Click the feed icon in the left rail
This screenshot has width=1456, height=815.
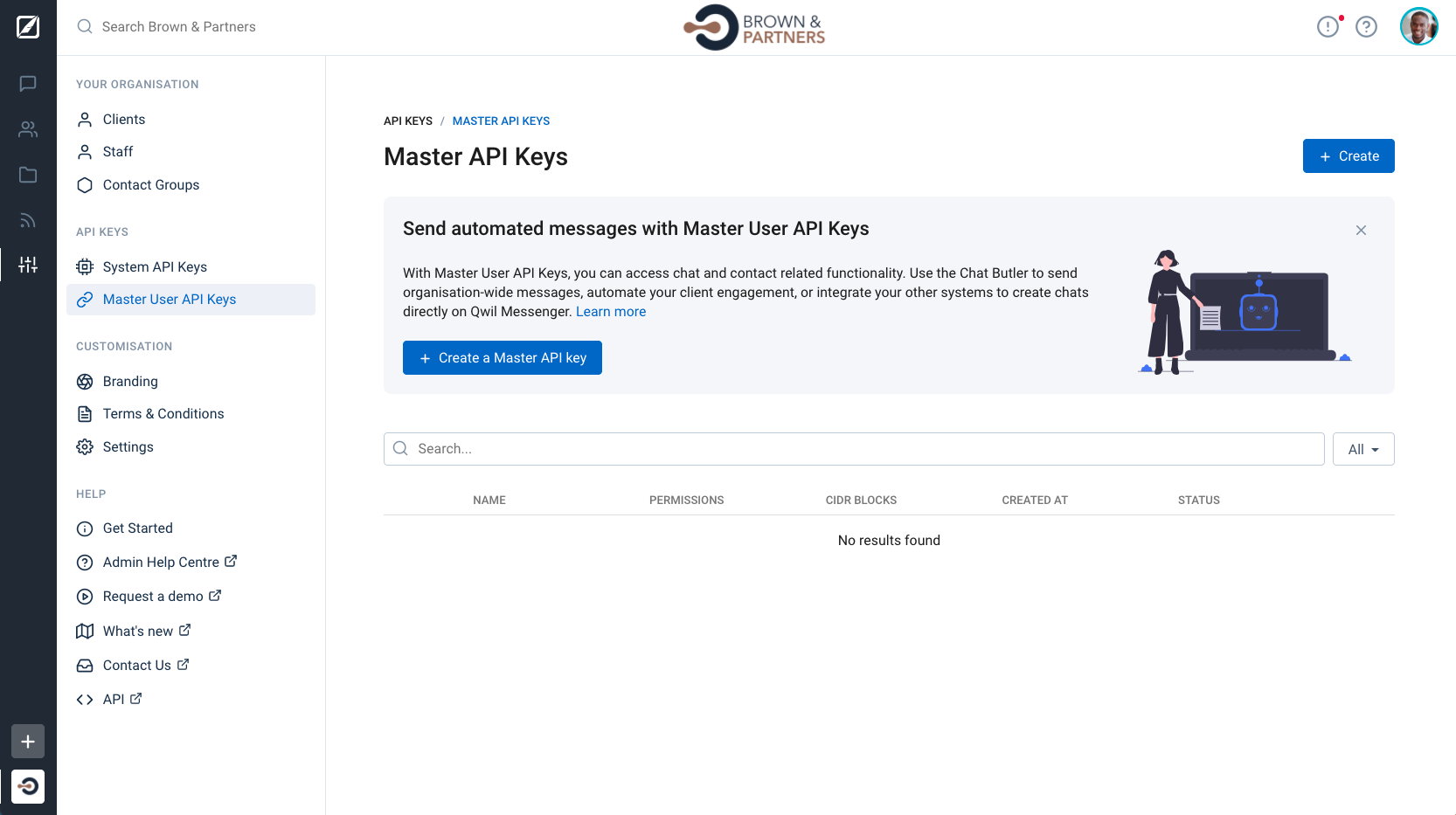[27, 220]
